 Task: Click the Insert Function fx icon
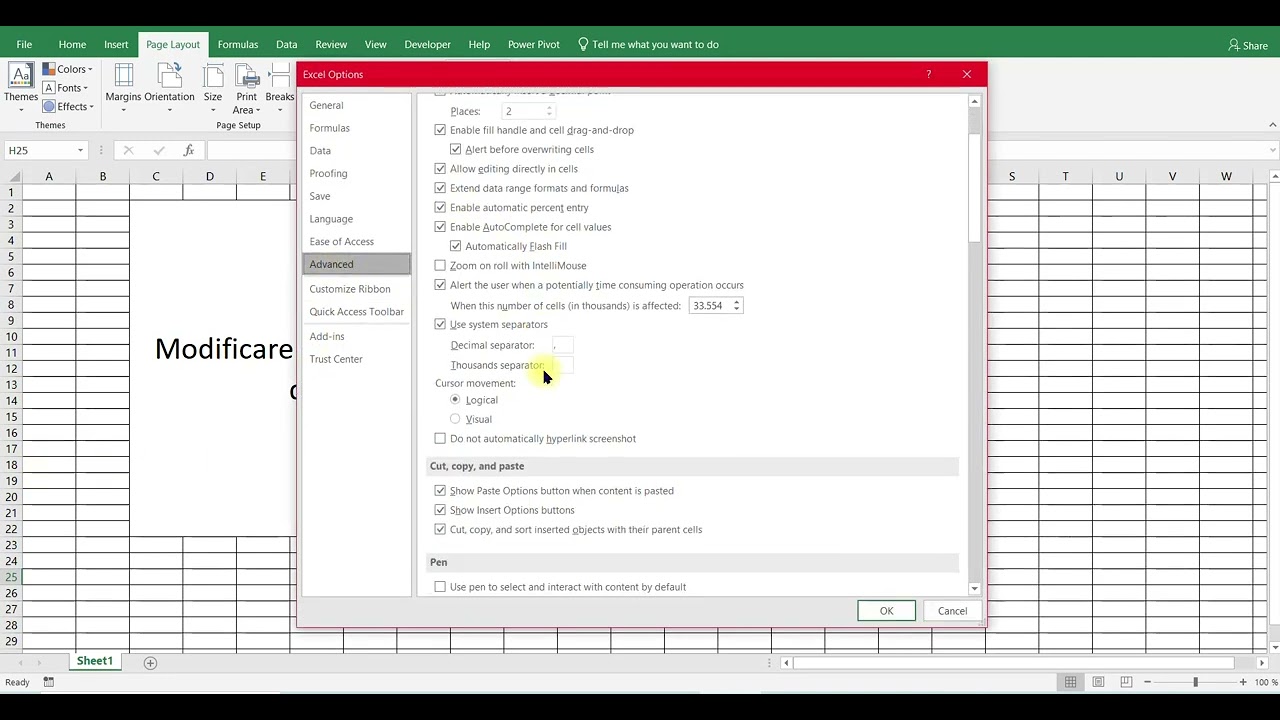tap(188, 150)
